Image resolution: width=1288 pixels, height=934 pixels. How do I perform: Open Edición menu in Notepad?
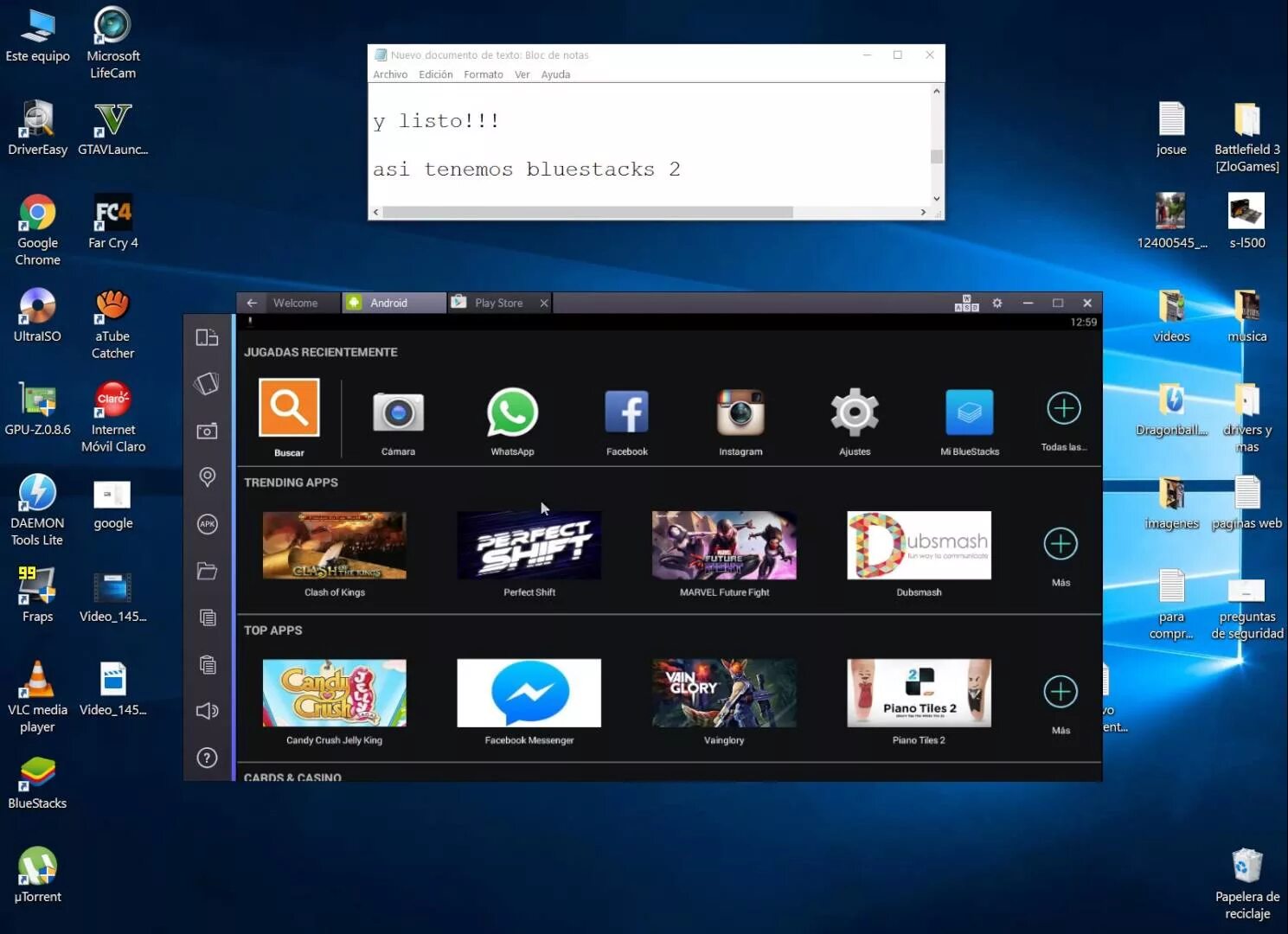(435, 74)
